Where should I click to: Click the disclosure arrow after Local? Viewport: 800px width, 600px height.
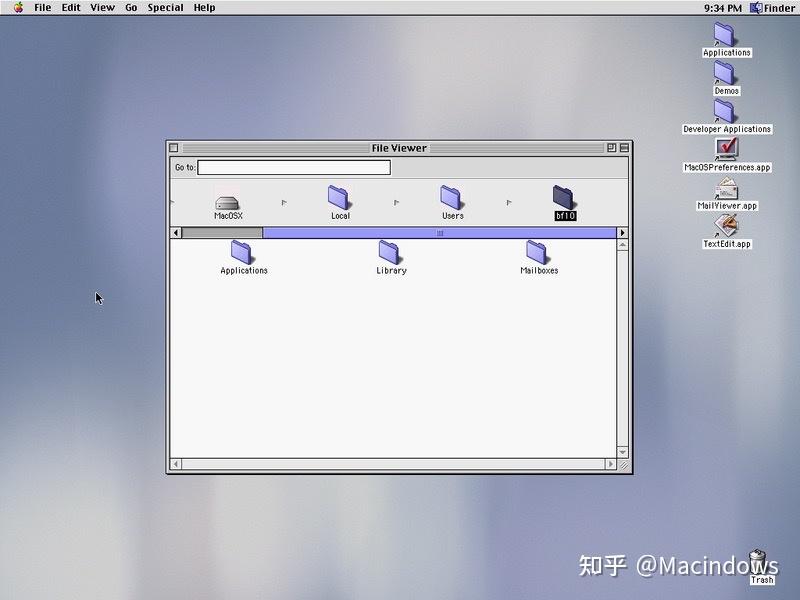click(397, 200)
